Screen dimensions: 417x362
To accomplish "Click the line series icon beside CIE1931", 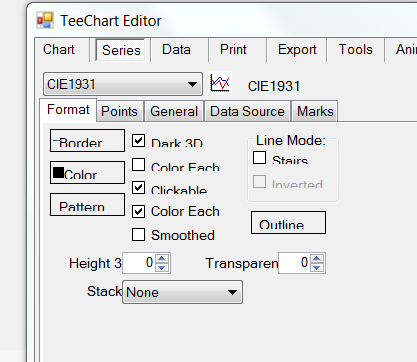I will (220, 83).
